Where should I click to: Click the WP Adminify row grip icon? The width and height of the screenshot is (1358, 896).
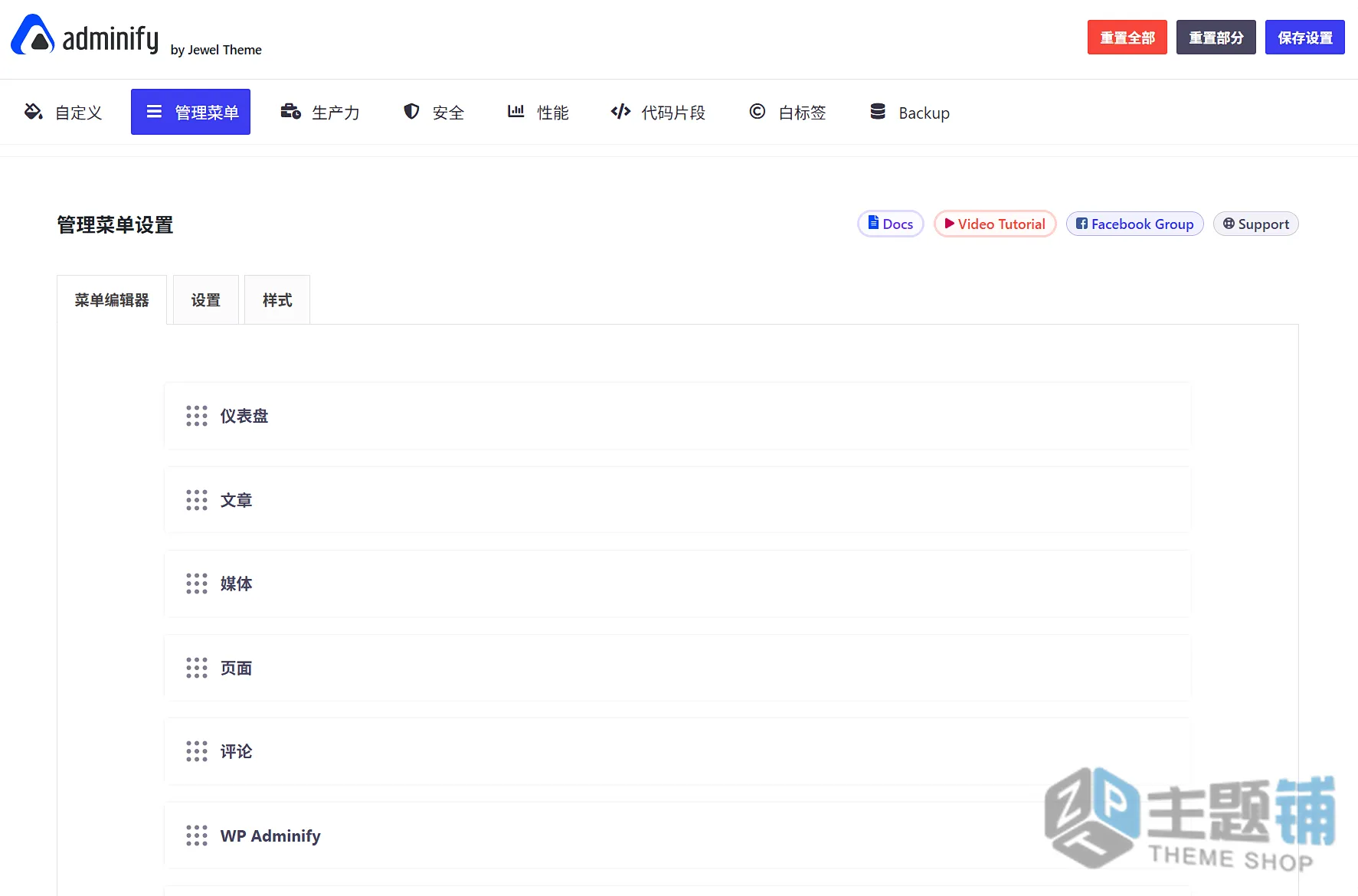(197, 836)
